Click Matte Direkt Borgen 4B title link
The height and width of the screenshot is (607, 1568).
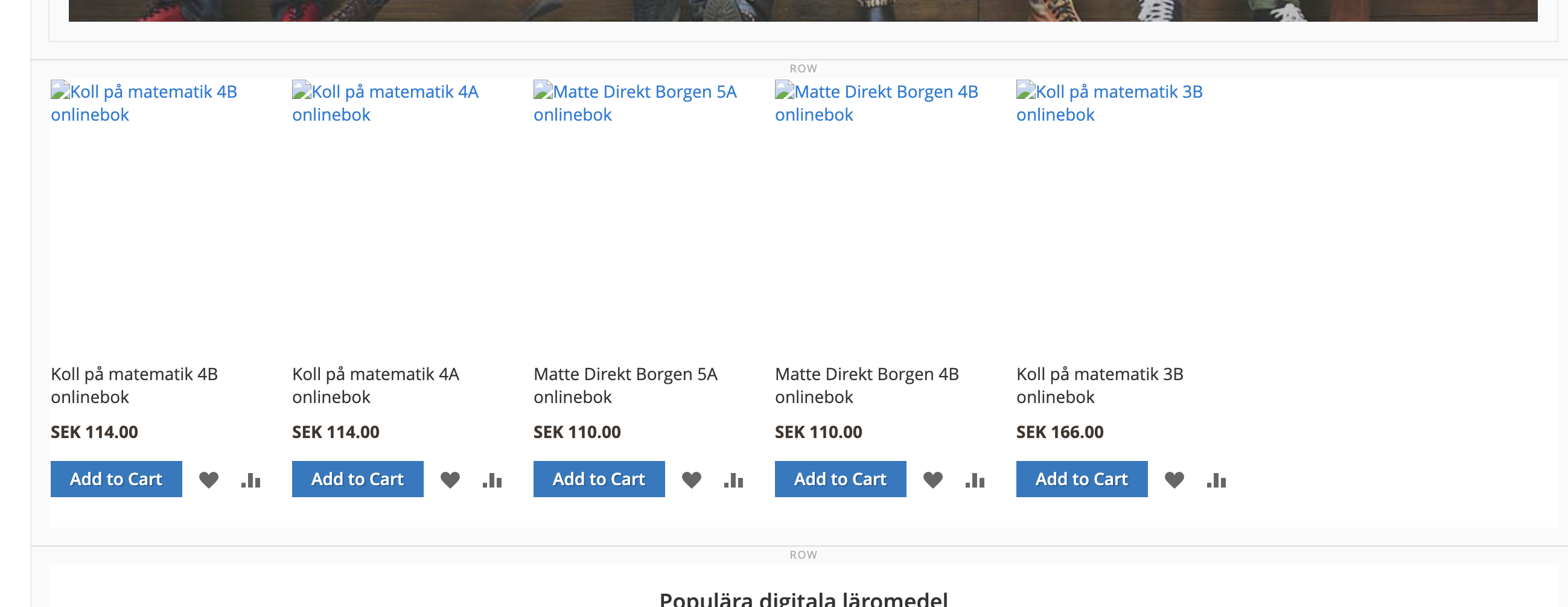click(x=866, y=385)
